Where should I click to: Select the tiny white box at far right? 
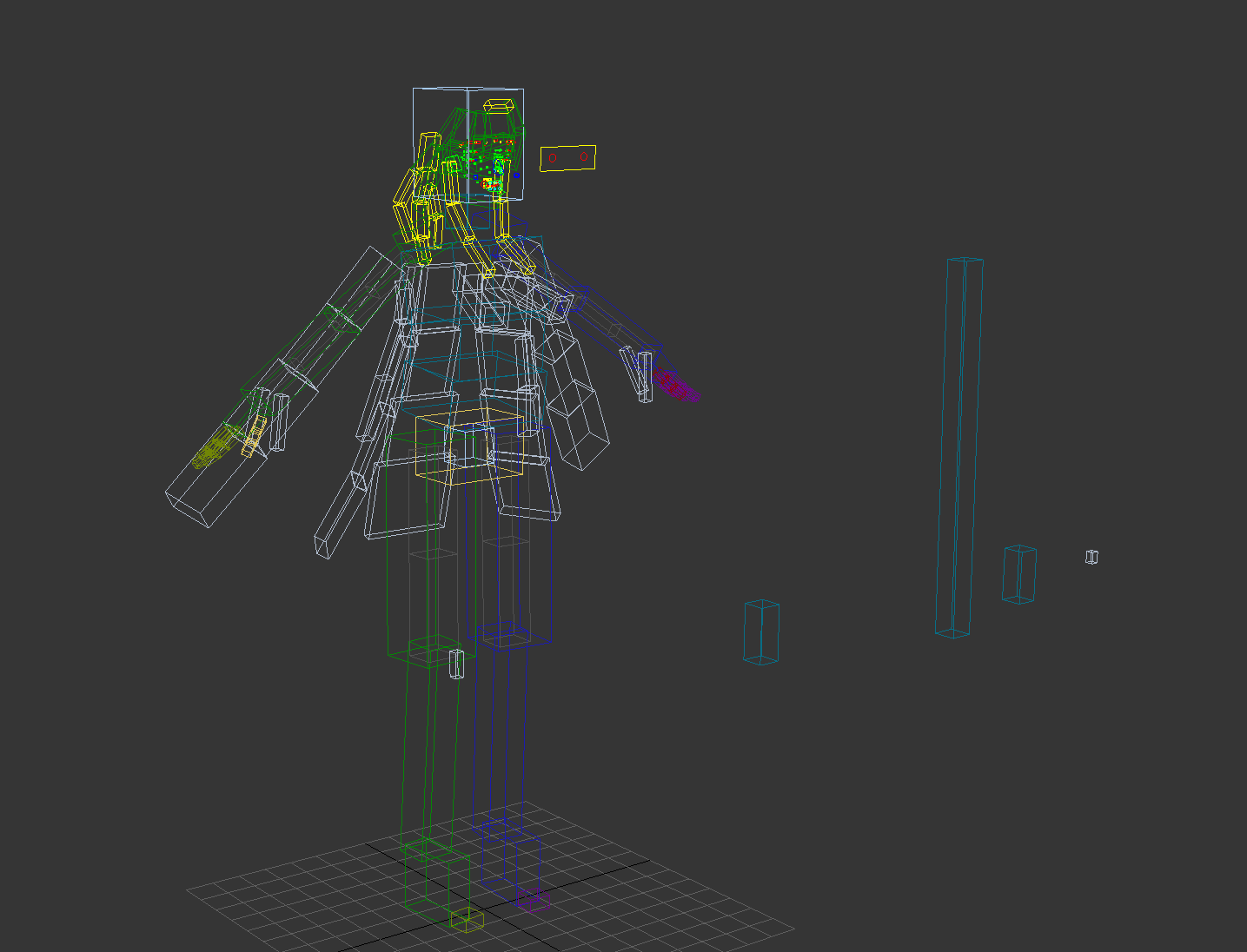click(x=1091, y=557)
